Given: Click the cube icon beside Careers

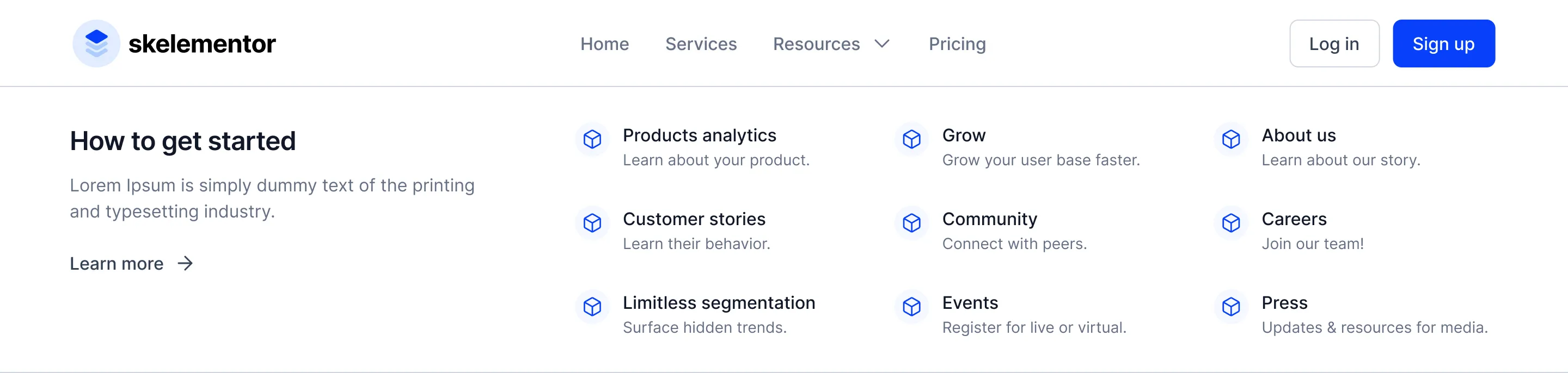Looking at the screenshot, I should click(x=1231, y=223).
